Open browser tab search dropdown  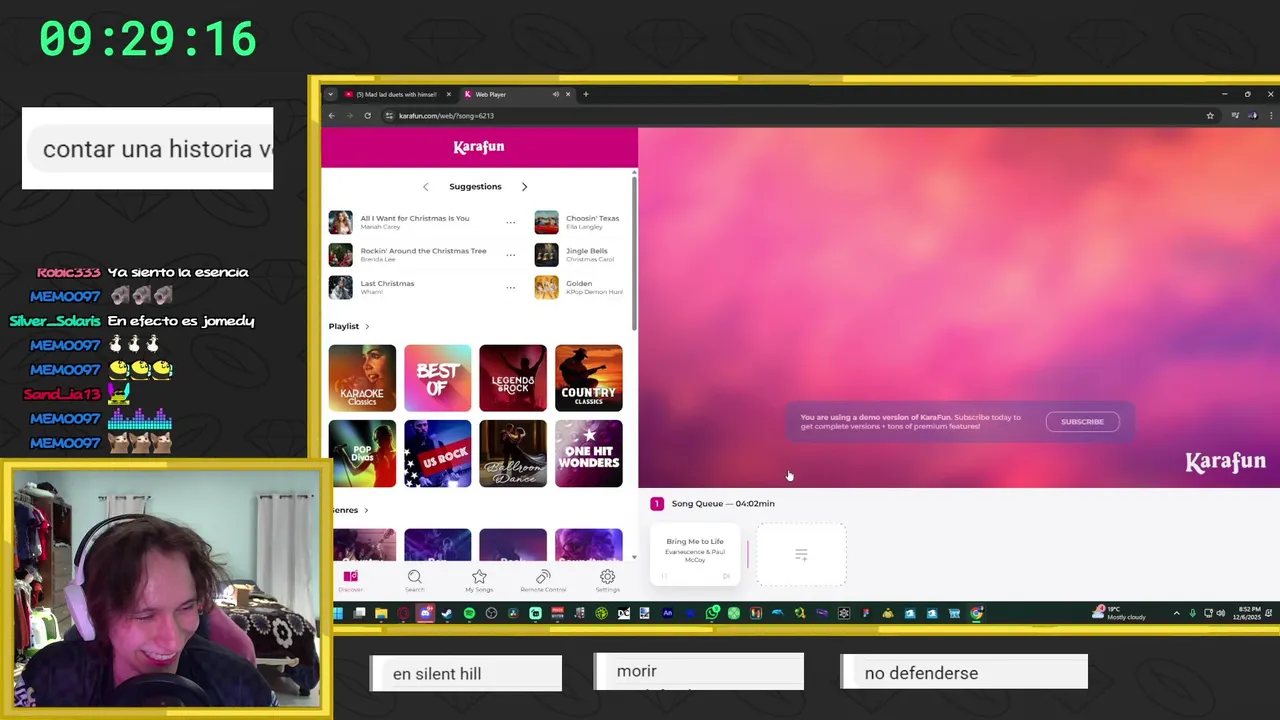331,94
